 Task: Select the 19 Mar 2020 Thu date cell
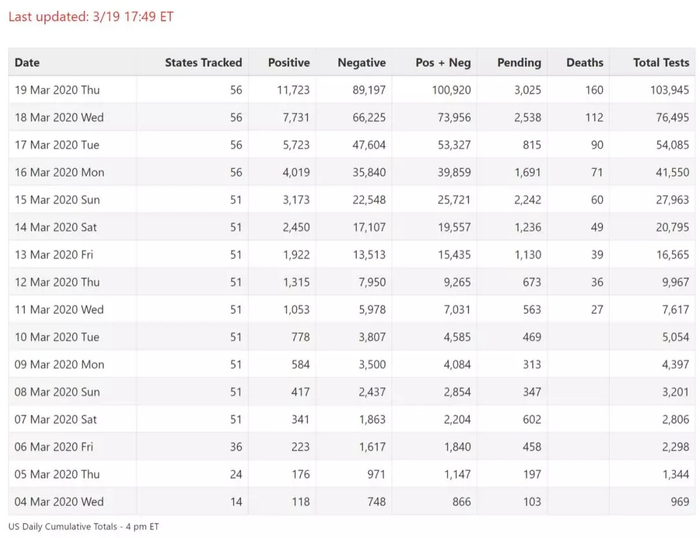point(57,90)
